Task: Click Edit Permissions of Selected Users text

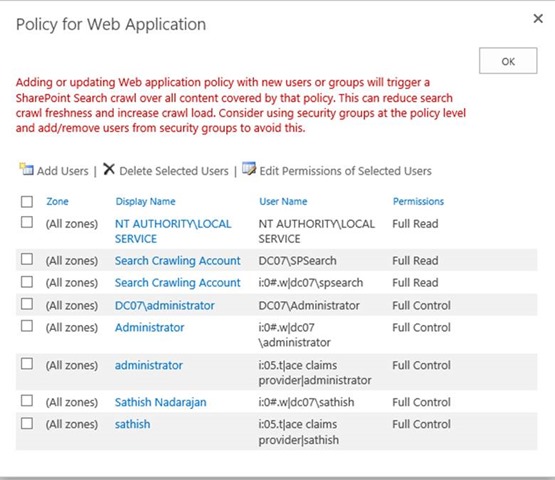Action: [x=345, y=171]
